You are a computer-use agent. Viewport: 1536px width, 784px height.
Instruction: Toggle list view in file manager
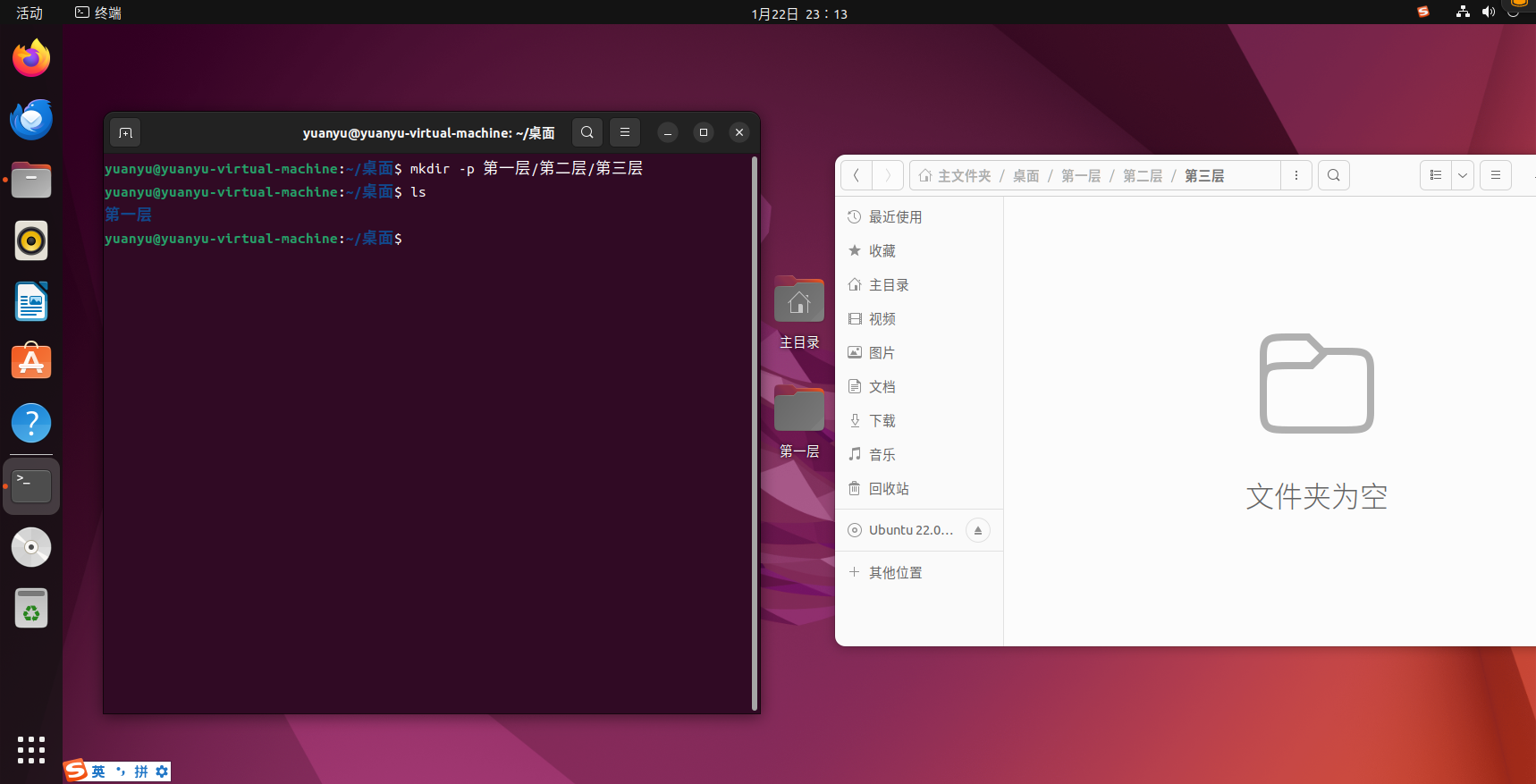coord(1435,175)
